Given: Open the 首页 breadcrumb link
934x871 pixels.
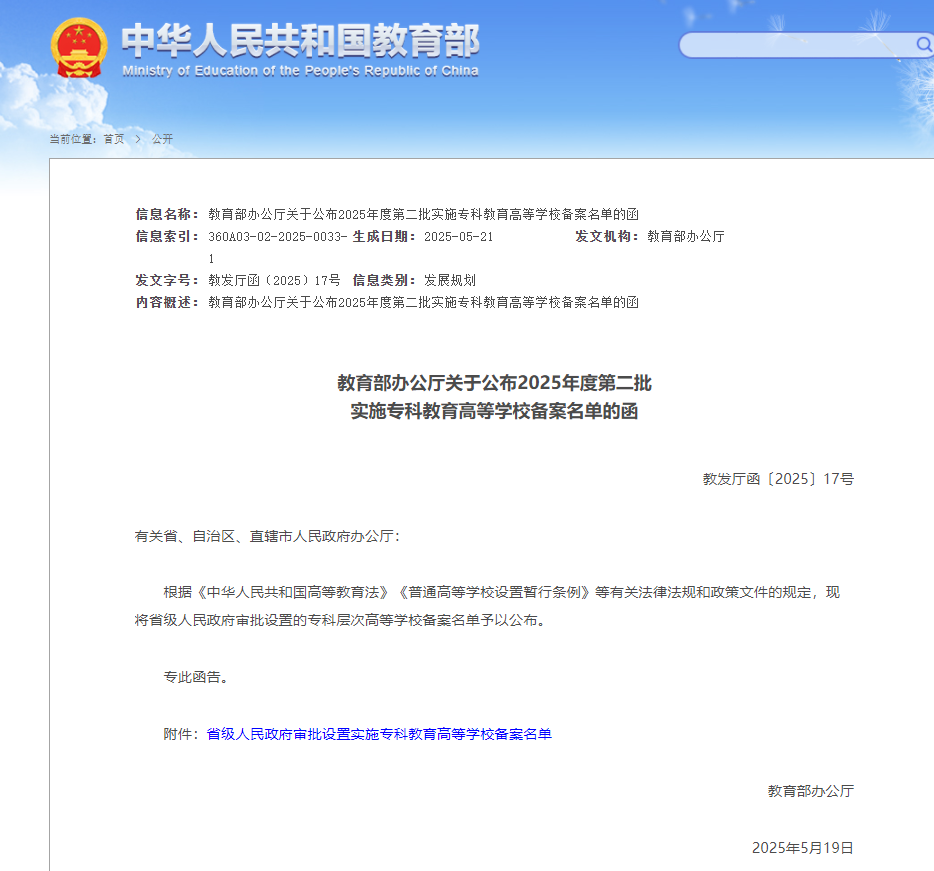Looking at the screenshot, I should pos(114,139).
